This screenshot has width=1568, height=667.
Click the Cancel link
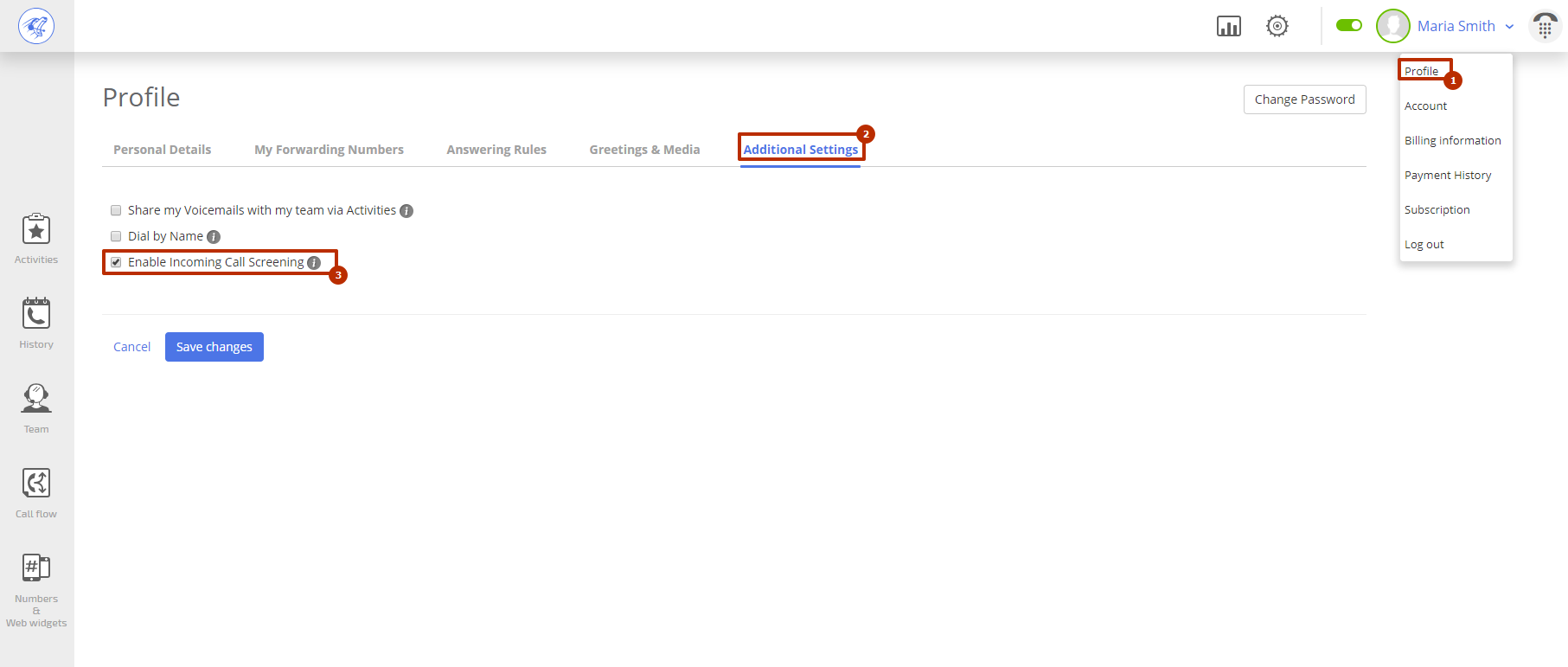[131, 347]
